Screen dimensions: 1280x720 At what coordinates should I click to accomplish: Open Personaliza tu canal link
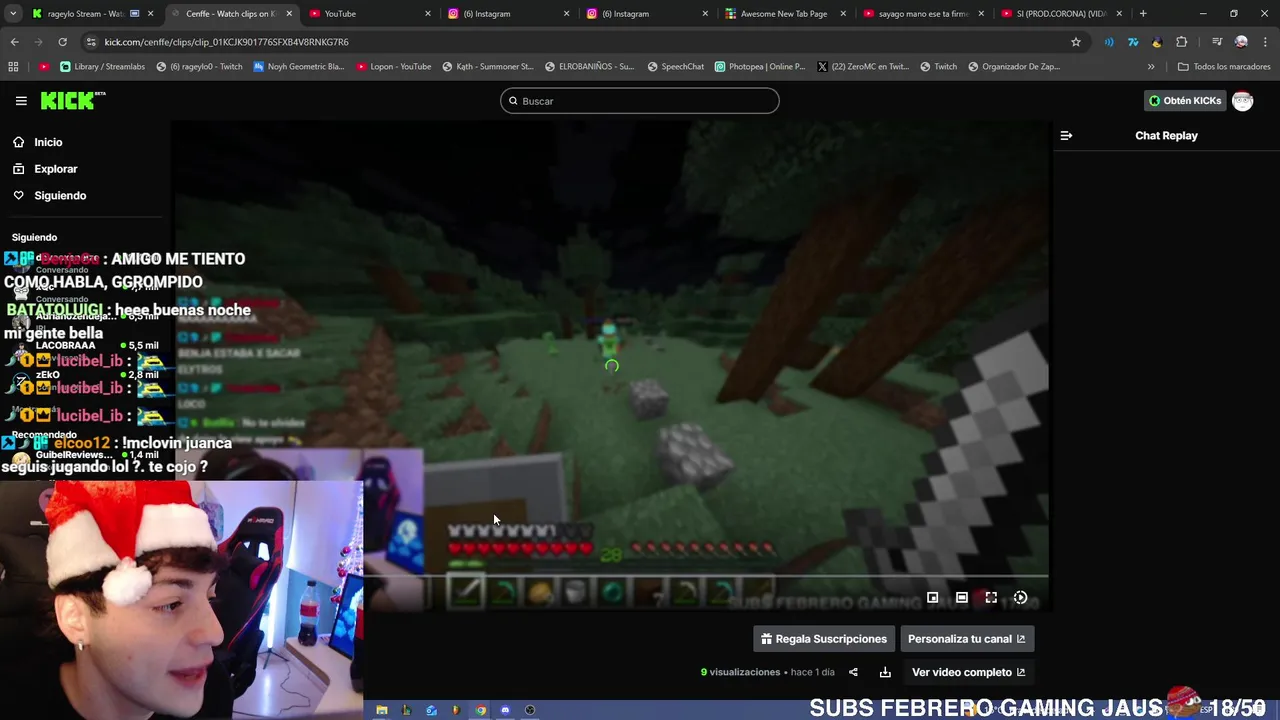(x=966, y=639)
